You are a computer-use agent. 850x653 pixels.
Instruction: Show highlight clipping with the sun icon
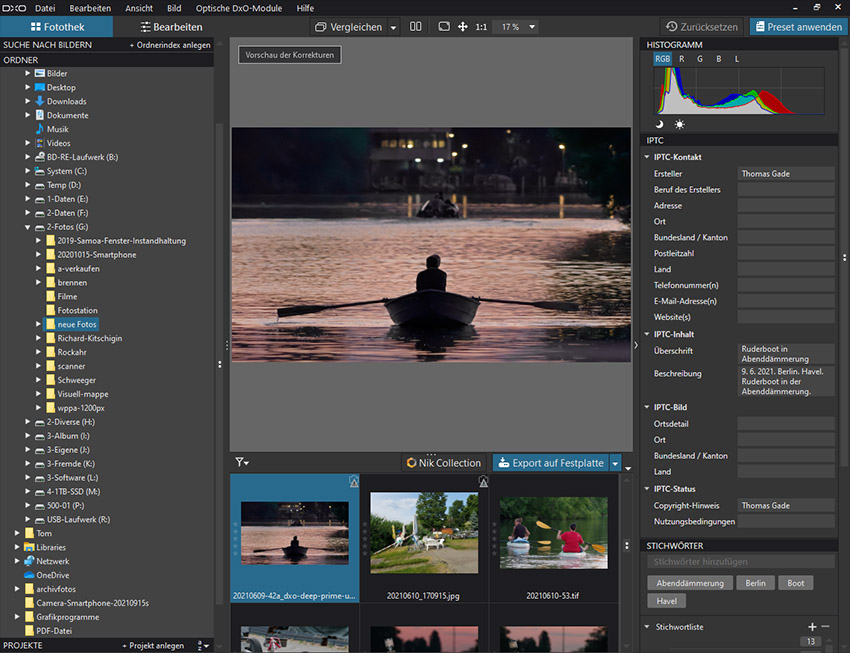pyautogui.click(x=680, y=124)
